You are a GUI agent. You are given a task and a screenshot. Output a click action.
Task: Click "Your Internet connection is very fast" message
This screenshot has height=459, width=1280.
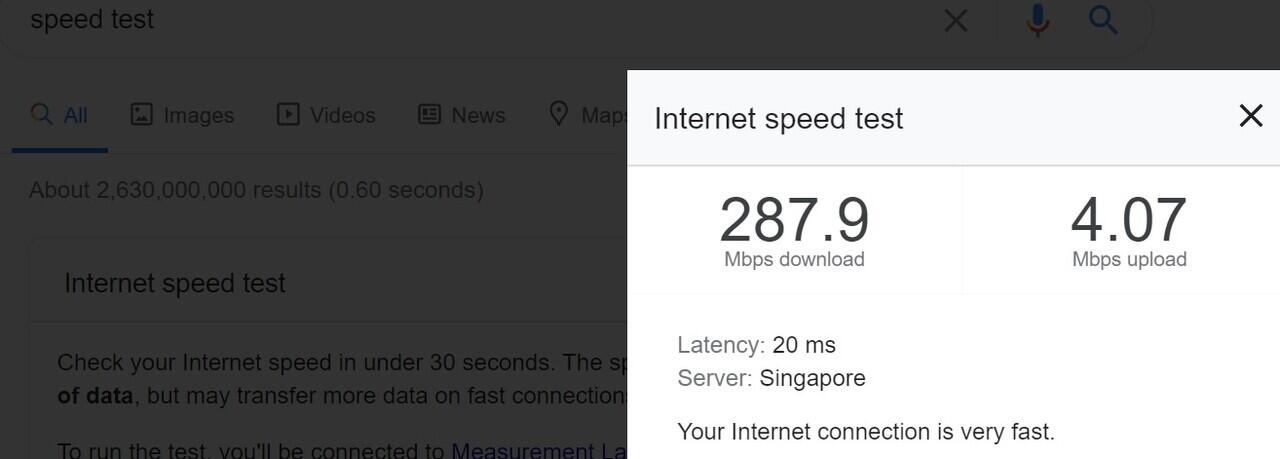pyautogui.click(x=865, y=432)
